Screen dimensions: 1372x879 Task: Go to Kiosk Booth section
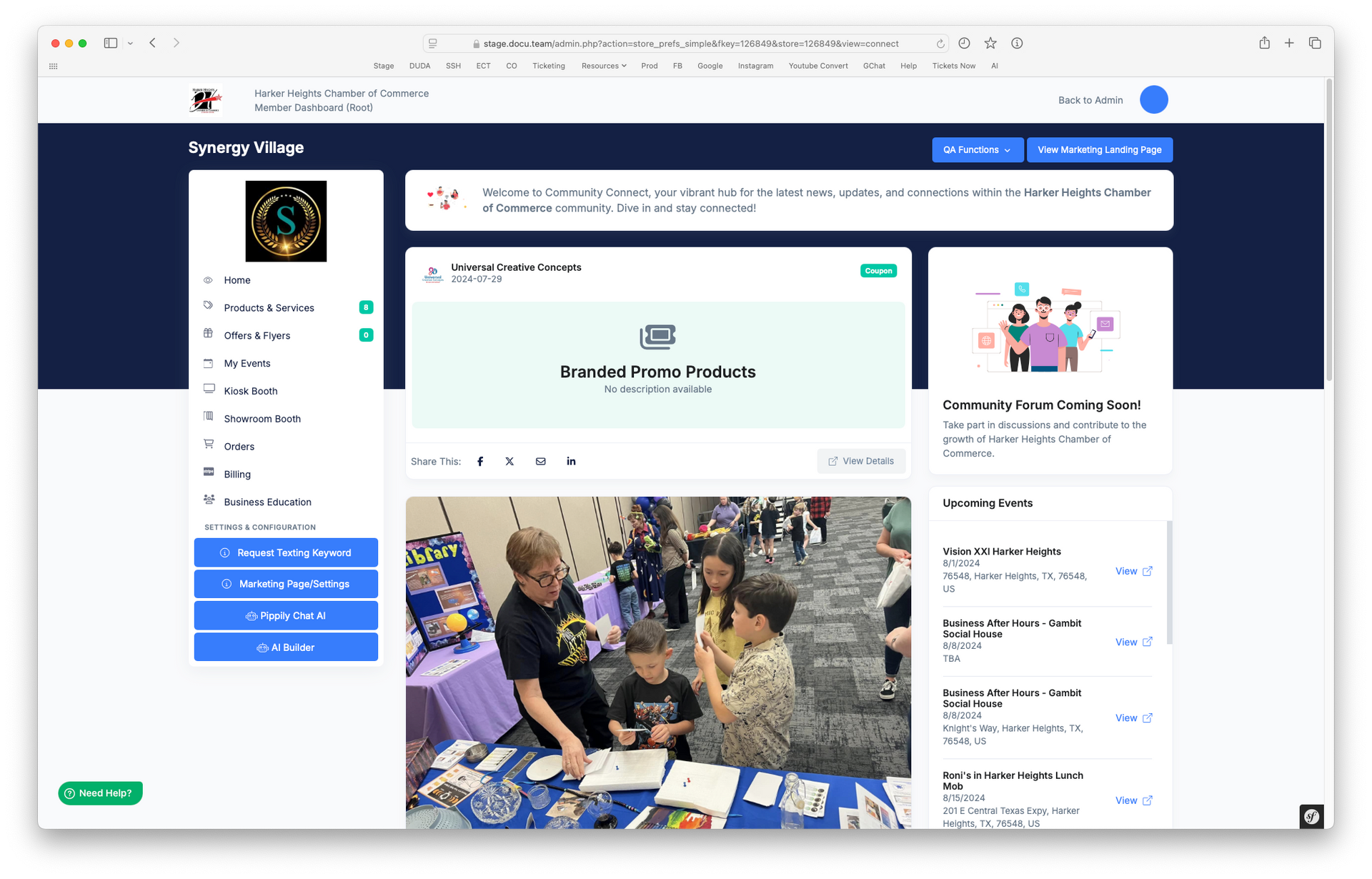(x=250, y=392)
